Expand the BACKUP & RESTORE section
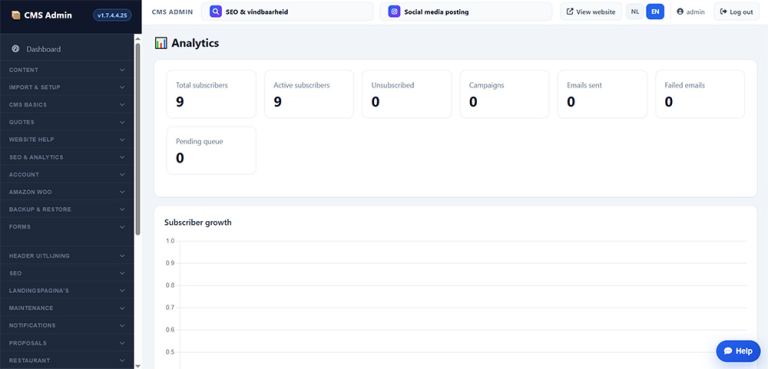768x369 pixels. [x=67, y=209]
